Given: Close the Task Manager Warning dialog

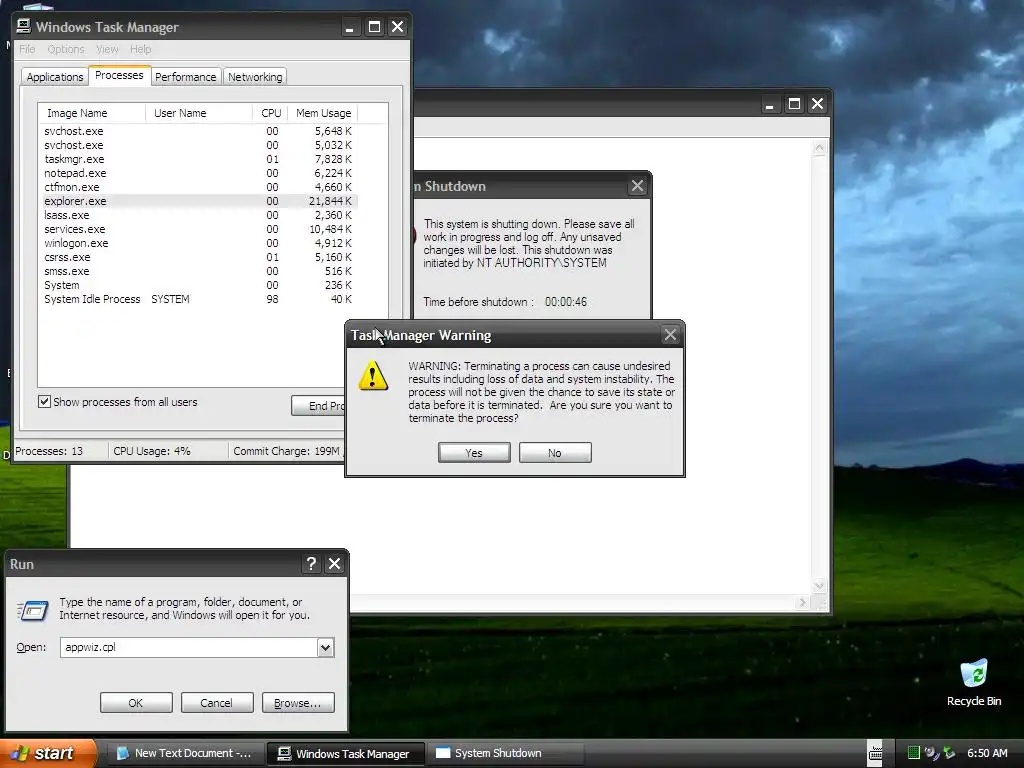Looking at the screenshot, I should (670, 335).
